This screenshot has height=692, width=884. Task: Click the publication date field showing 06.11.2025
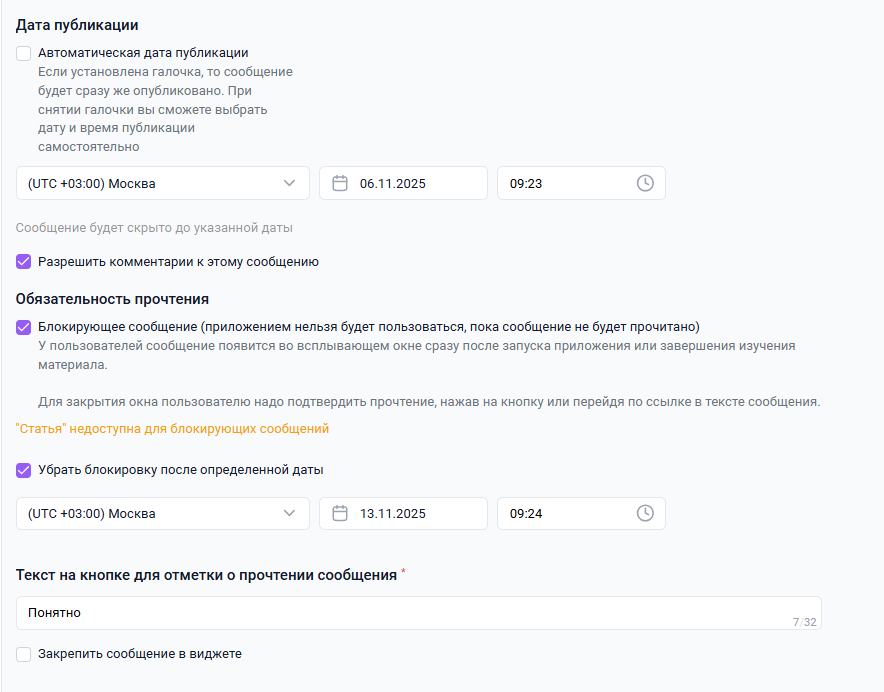[410, 183]
